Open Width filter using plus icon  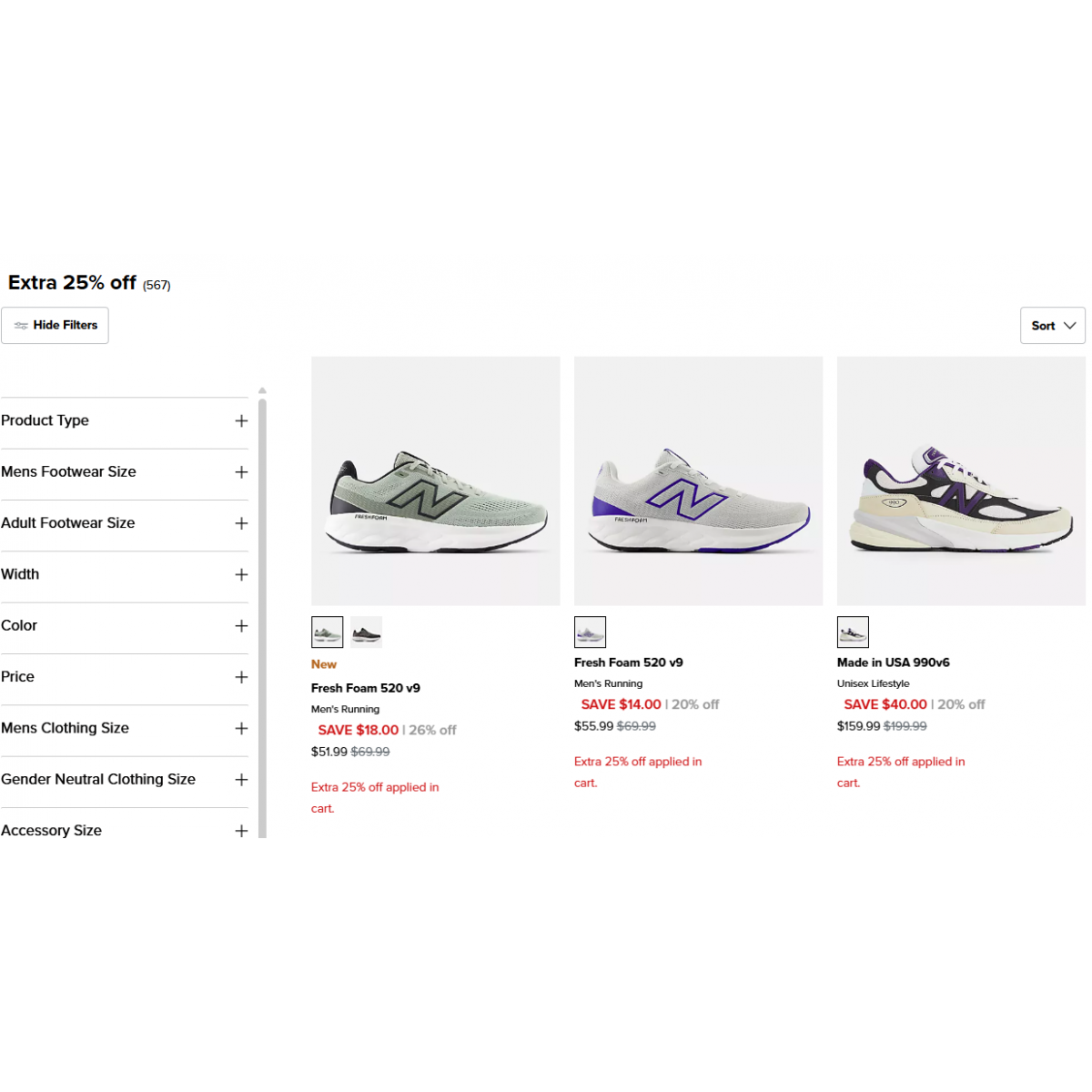pyautogui.click(x=241, y=574)
